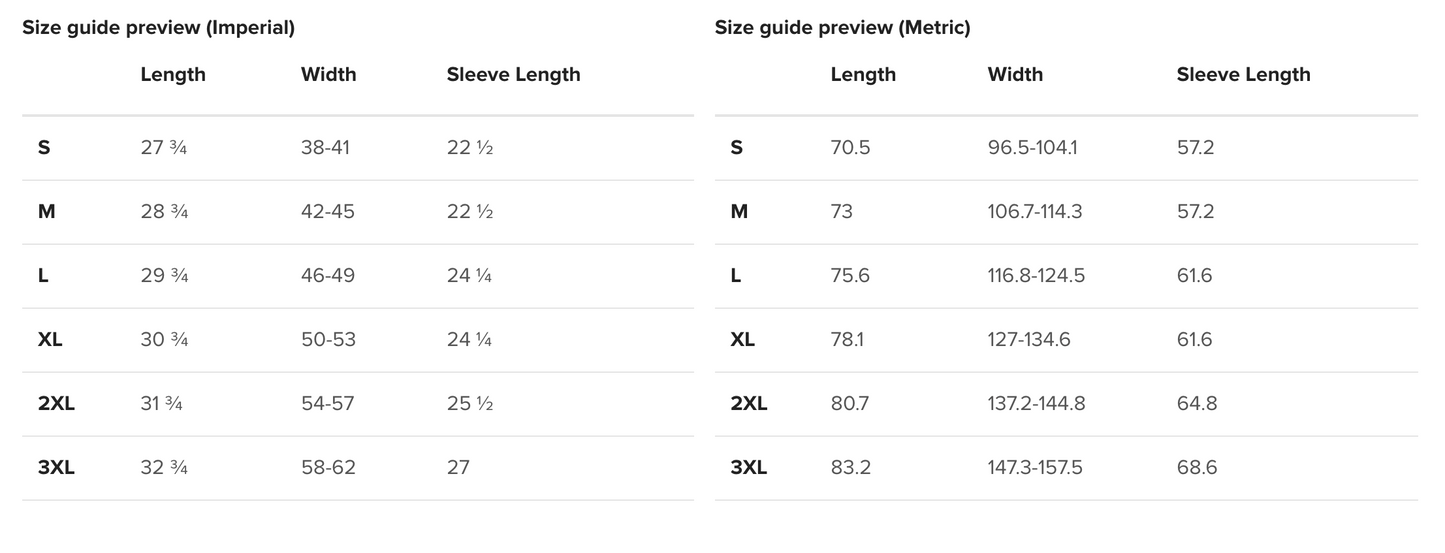1445x553 pixels.
Task: Click the 46-49 width cell
Action: click(327, 276)
